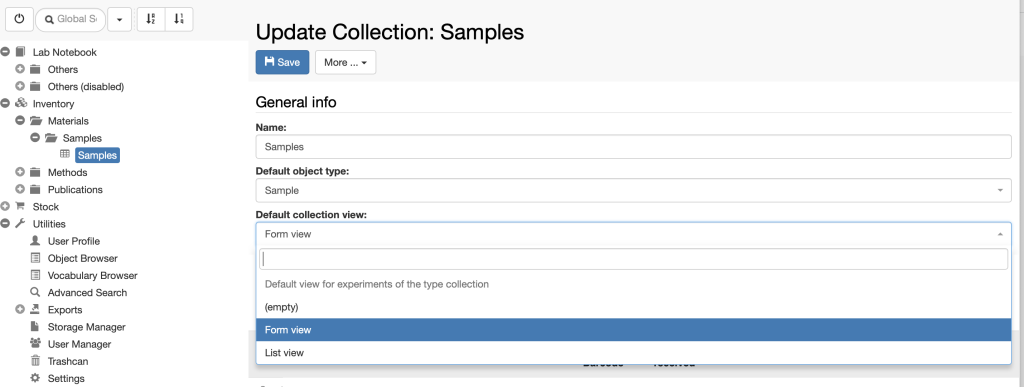
Task: Collapse the Lab Notebook tree node
Action: 5,52
